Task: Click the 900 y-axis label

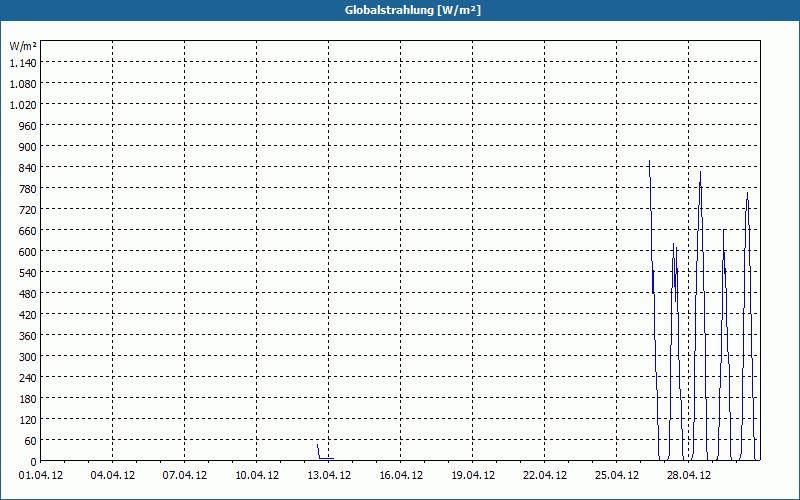Action: (x=28, y=146)
